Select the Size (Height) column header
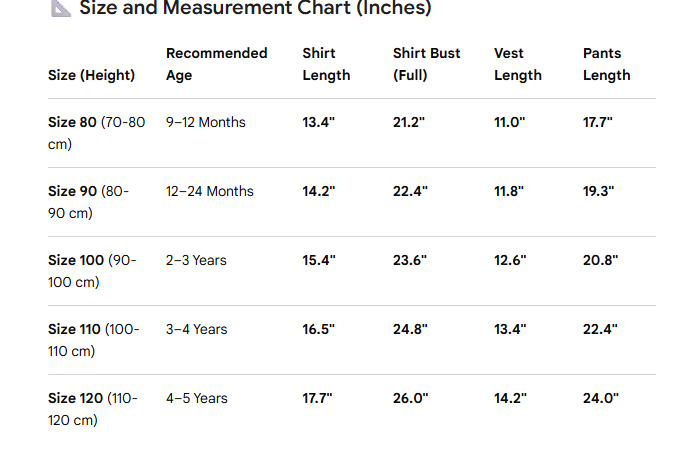Screen dimensions: 692x462 pyautogui.click(x=91, y=75)
